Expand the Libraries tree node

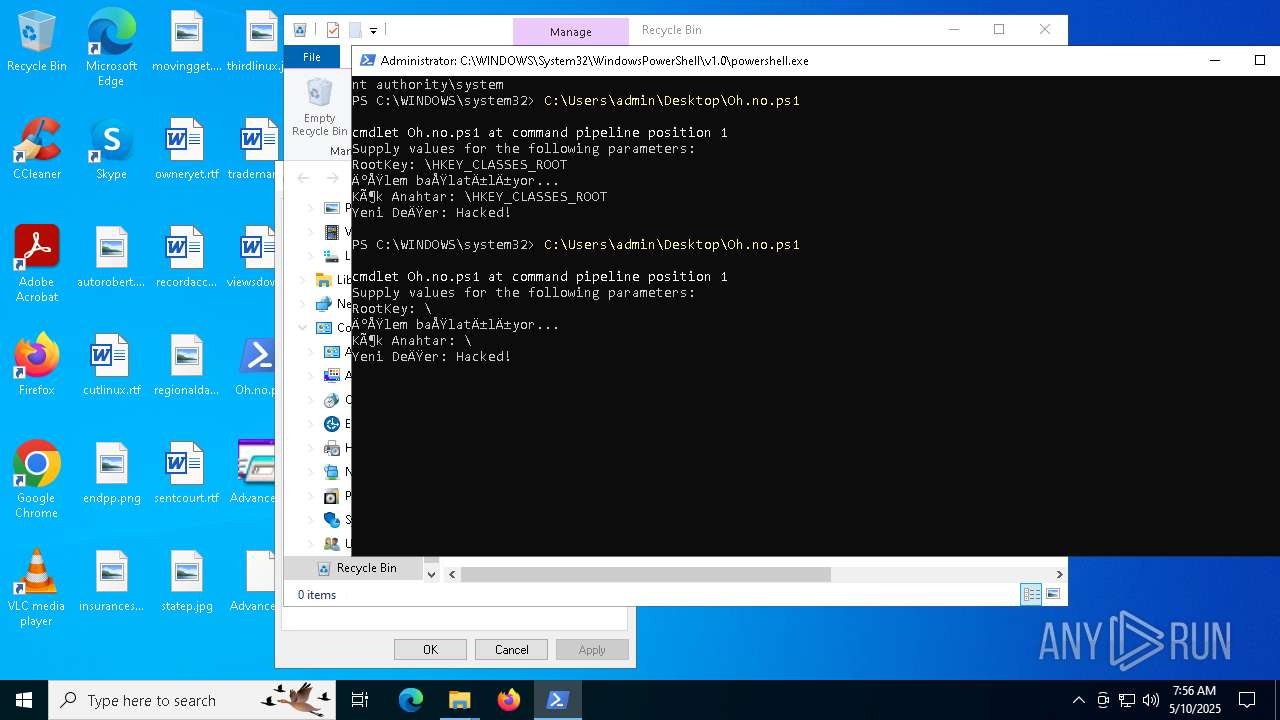pos(302,280)
